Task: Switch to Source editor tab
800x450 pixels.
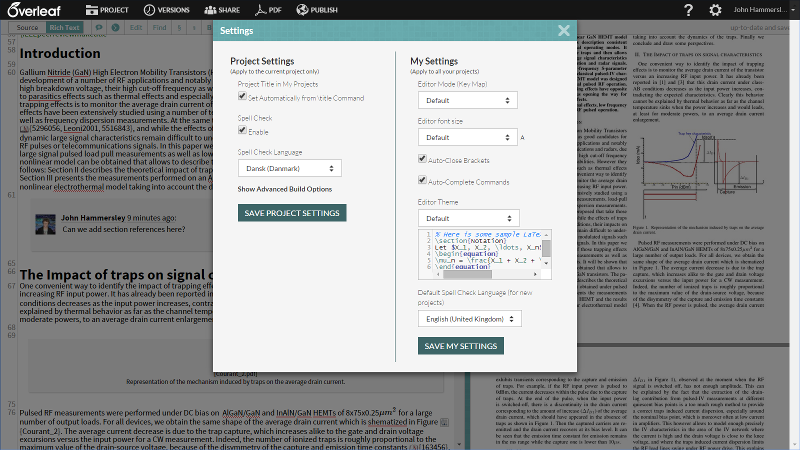Action: 27,28
